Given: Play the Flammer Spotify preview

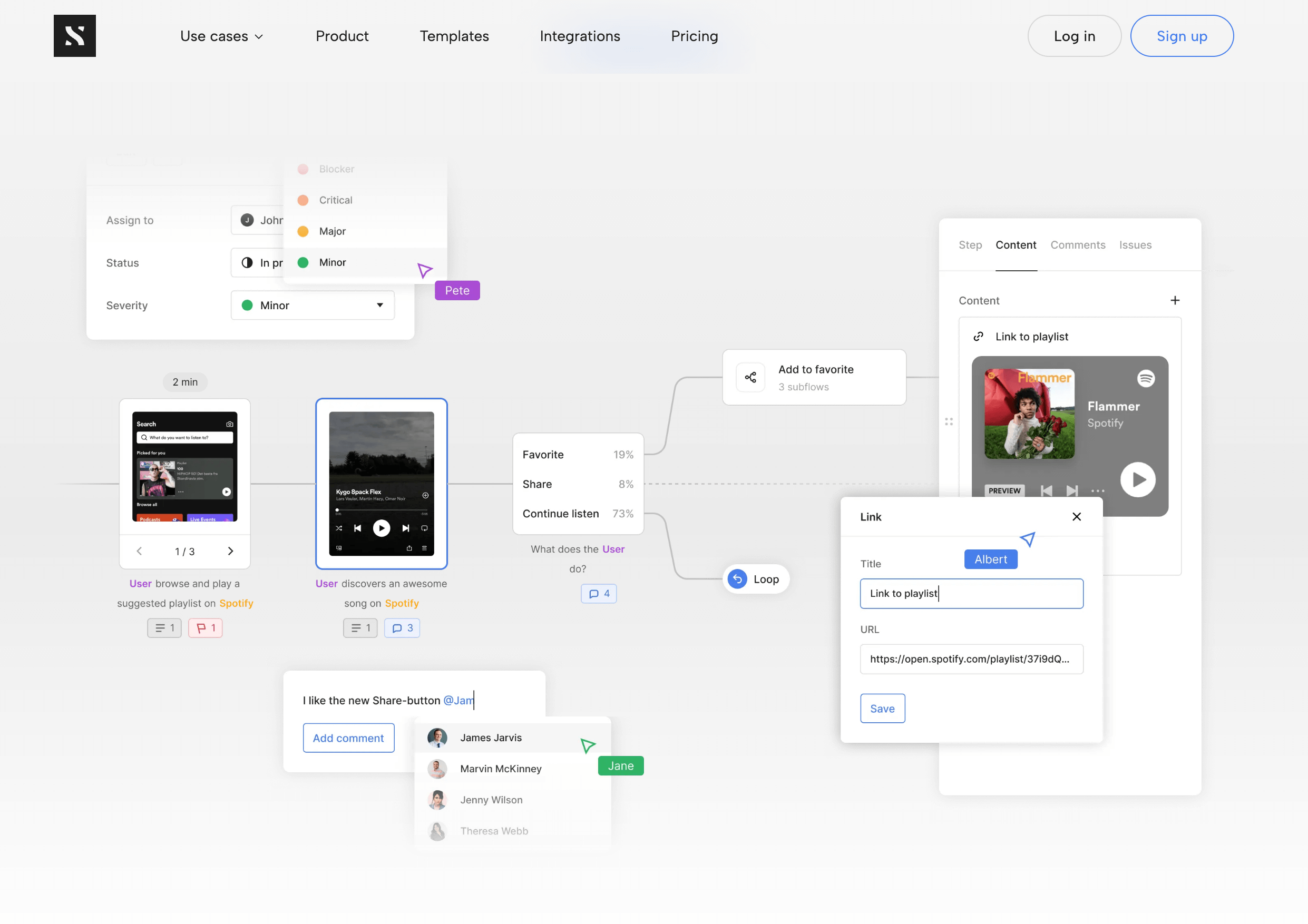Looking at the screenshot, I should click(1138, 480).
